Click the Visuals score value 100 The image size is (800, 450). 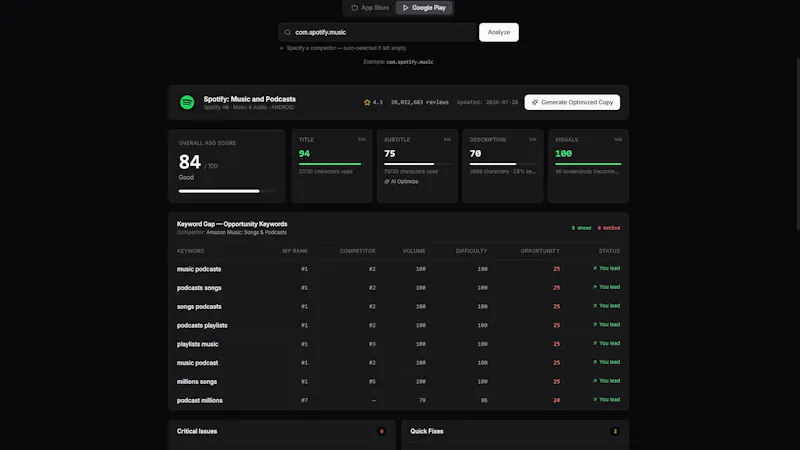click(563, 154)
